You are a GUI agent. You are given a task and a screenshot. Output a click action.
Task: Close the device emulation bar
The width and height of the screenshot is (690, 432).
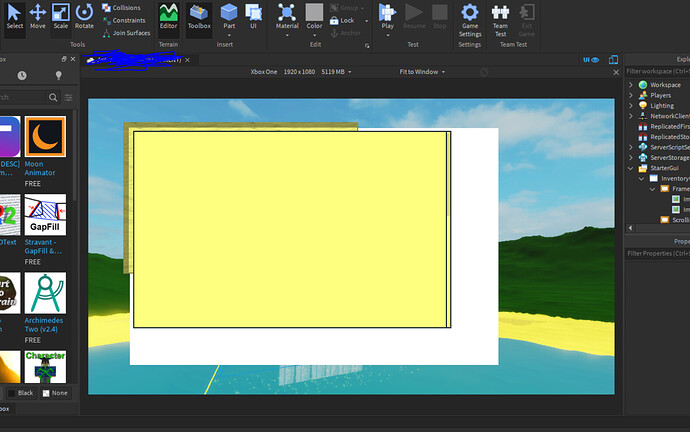coord(616,72)
